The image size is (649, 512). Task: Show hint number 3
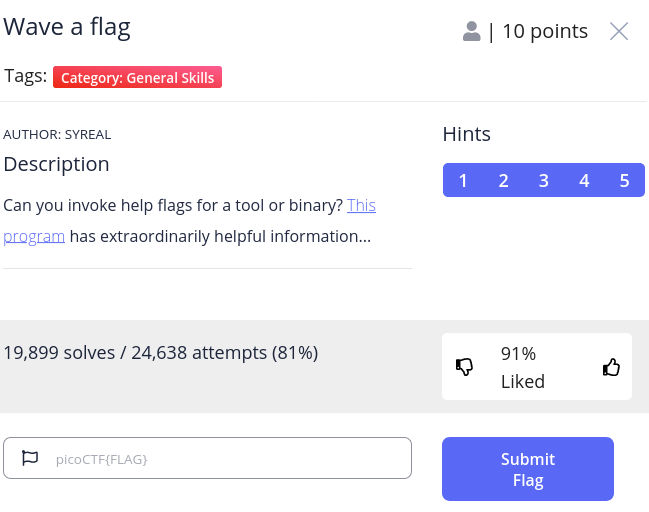pos(543,180)
